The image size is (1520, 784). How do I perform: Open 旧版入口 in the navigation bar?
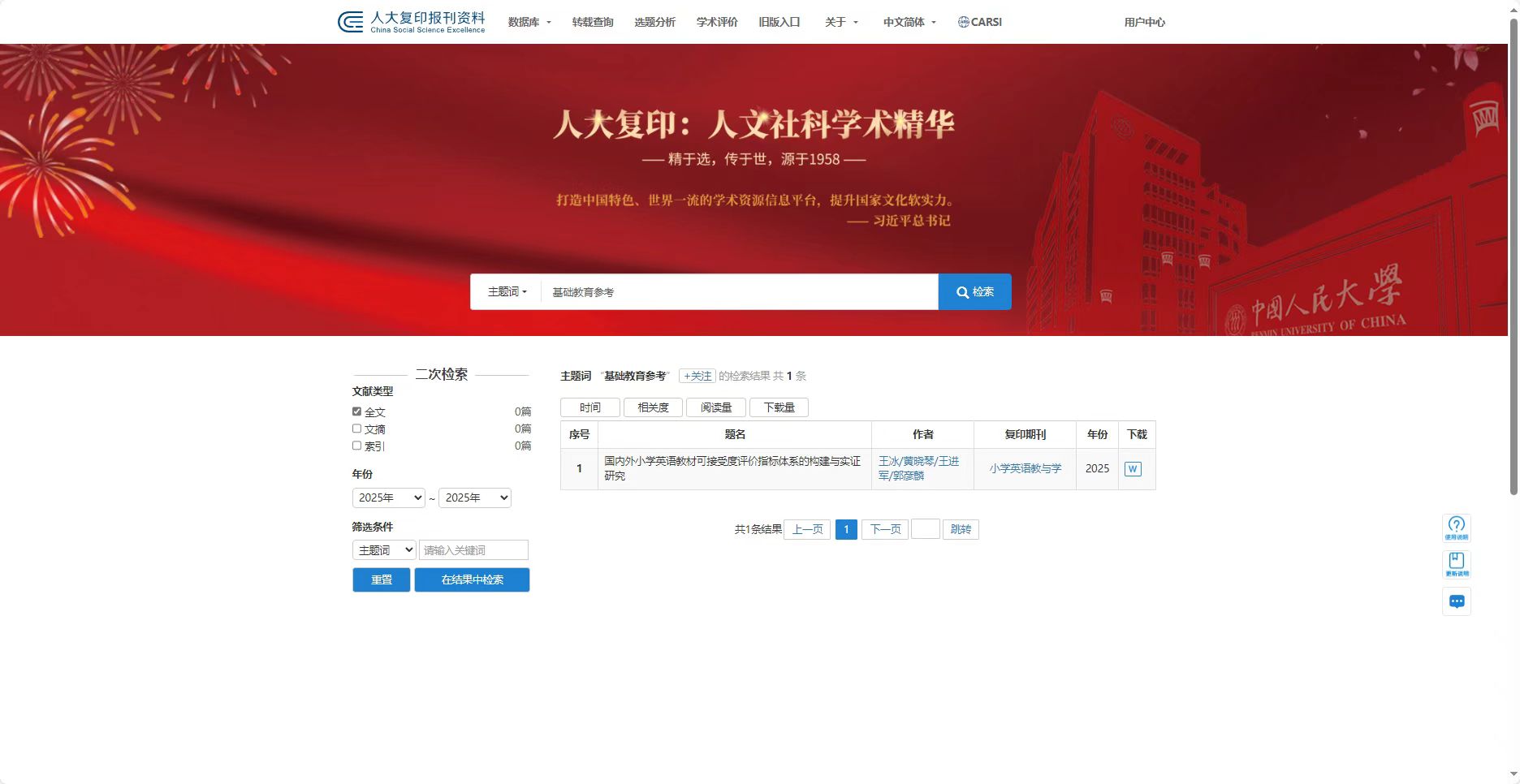[x=779, y=22]
